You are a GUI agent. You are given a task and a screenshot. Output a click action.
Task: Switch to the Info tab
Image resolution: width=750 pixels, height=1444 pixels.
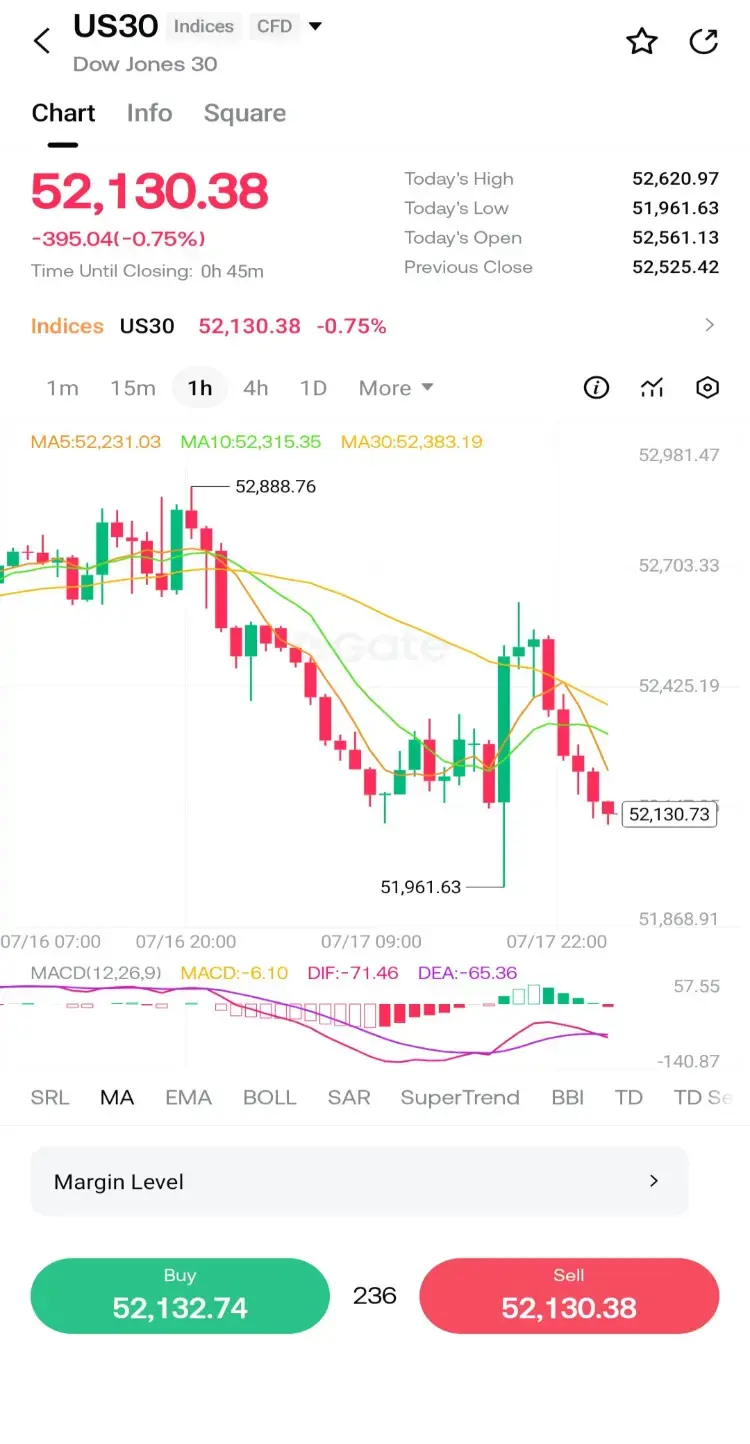150,113
